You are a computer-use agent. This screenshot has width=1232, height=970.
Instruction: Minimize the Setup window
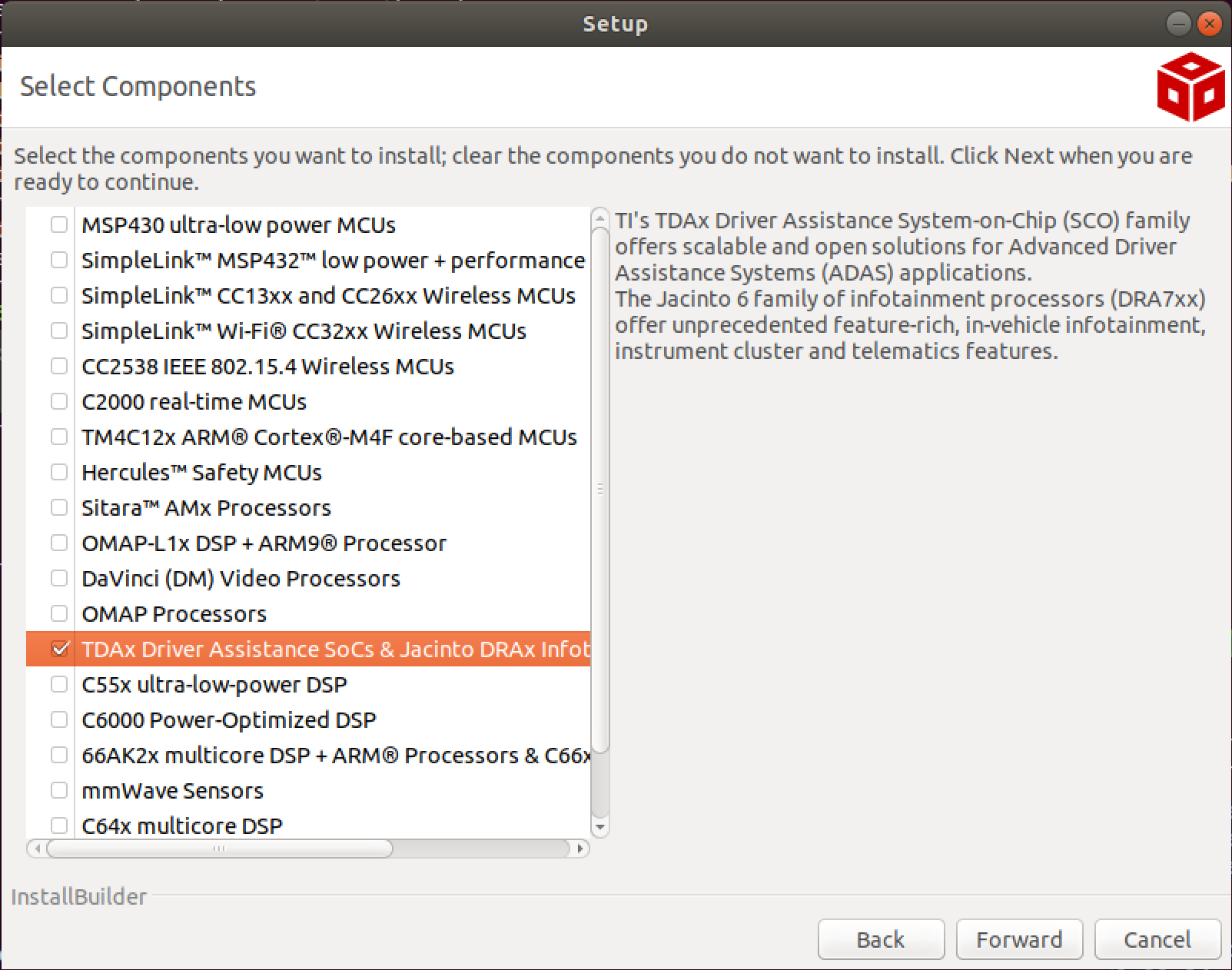[x=1178, y=24]
